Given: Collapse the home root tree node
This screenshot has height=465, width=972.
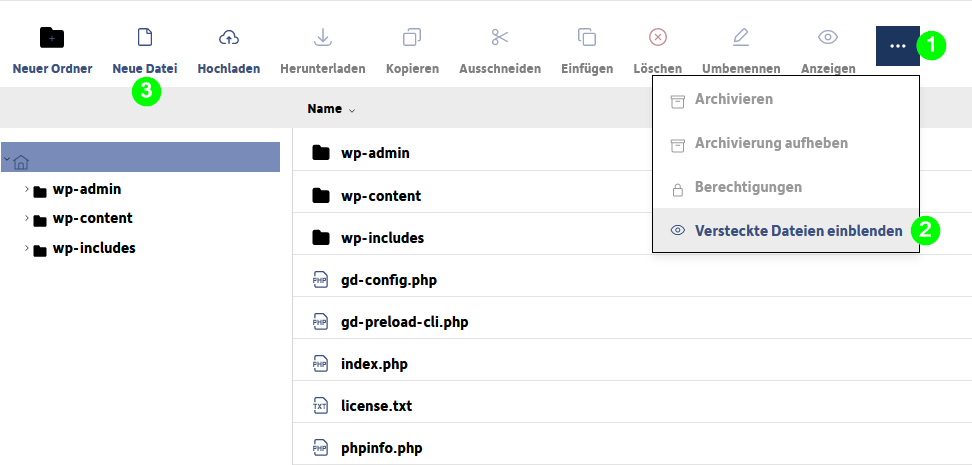Looking at the screenshot, I should pyautogui.click(x=6, y=159).
